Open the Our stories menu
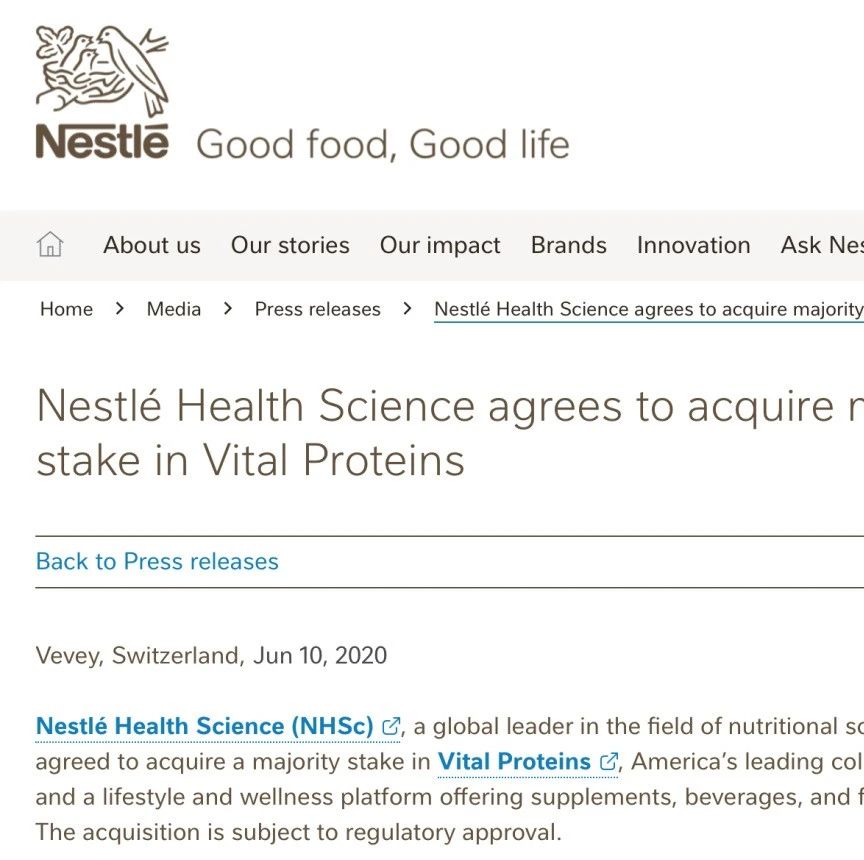The image size is (864, 860). 290,245
